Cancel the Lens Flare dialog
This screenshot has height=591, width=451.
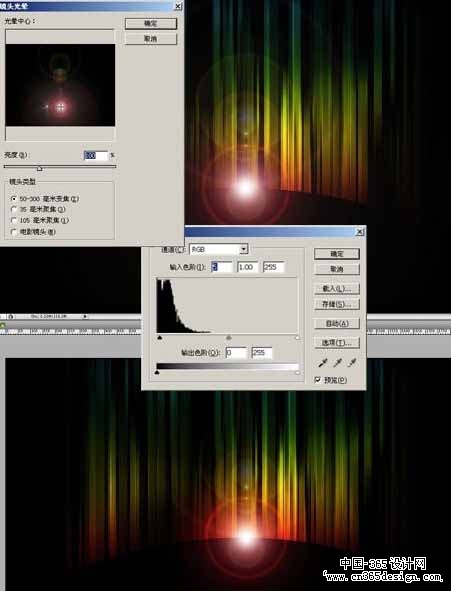(151, 39)
